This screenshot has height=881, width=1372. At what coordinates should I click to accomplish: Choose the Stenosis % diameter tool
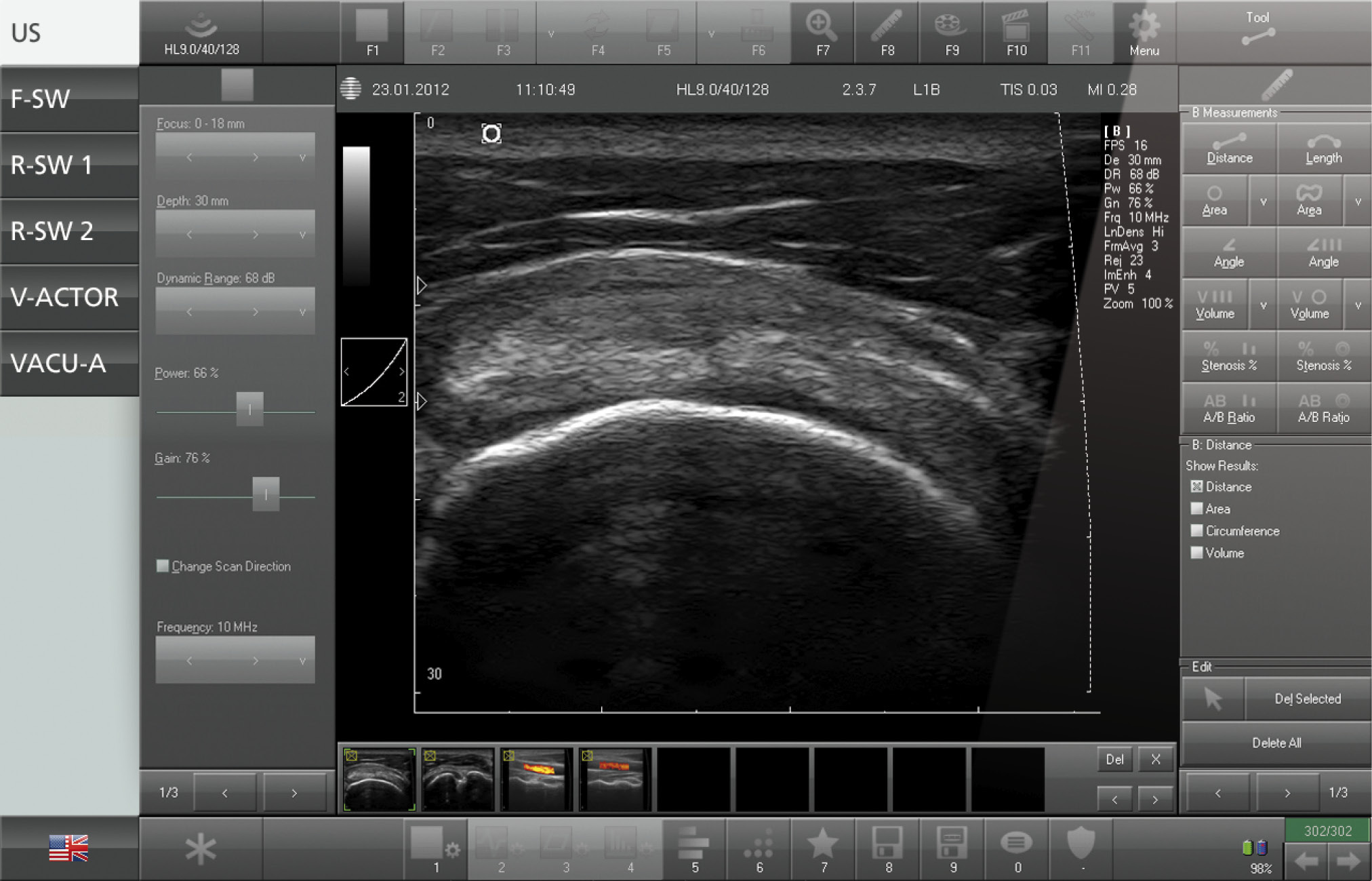pyautogui.click(x=1229, y=356)
